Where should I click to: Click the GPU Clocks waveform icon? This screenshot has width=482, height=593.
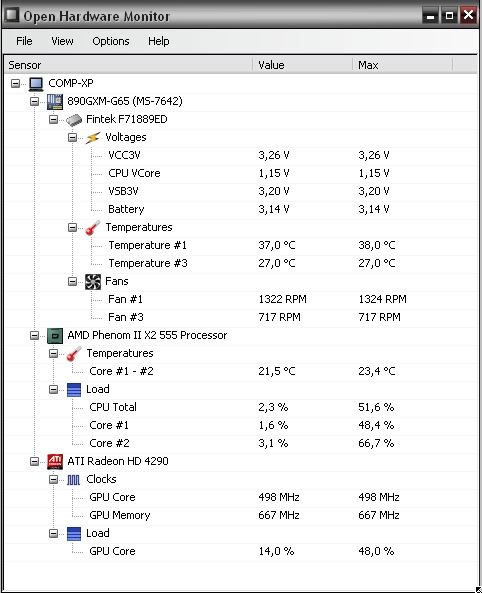(73, 480)
